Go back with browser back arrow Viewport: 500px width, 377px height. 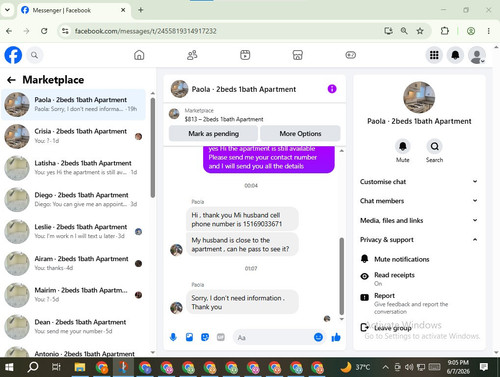[x=9, y=31]
